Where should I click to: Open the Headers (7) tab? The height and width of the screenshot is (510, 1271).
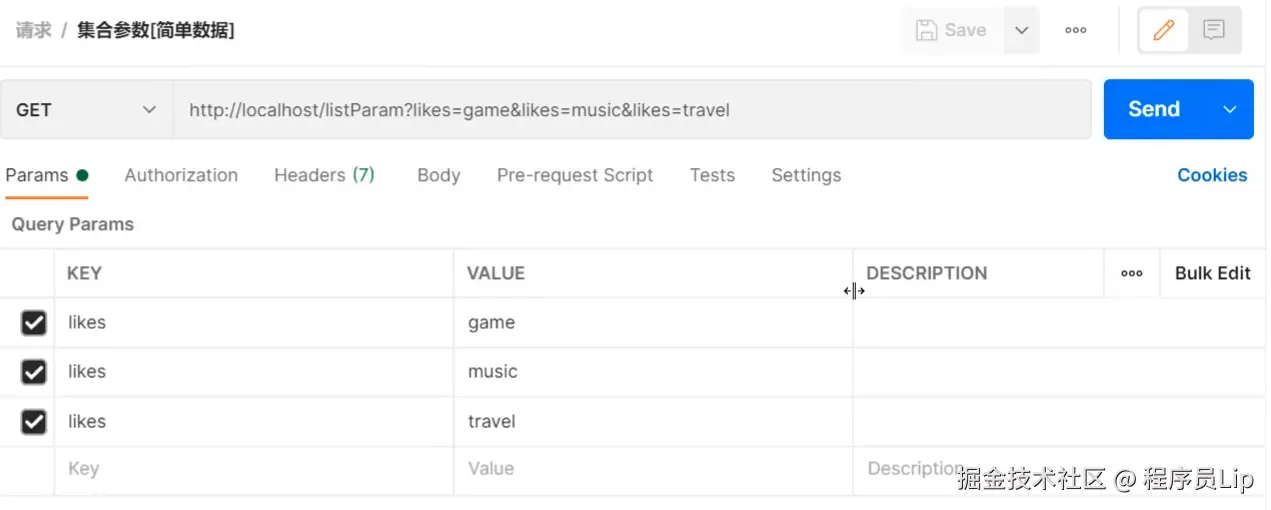point(324,175)
